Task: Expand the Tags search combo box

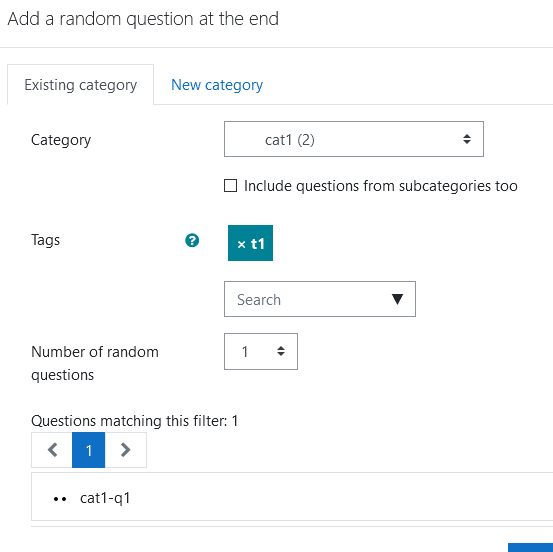Action: point(320,299)
